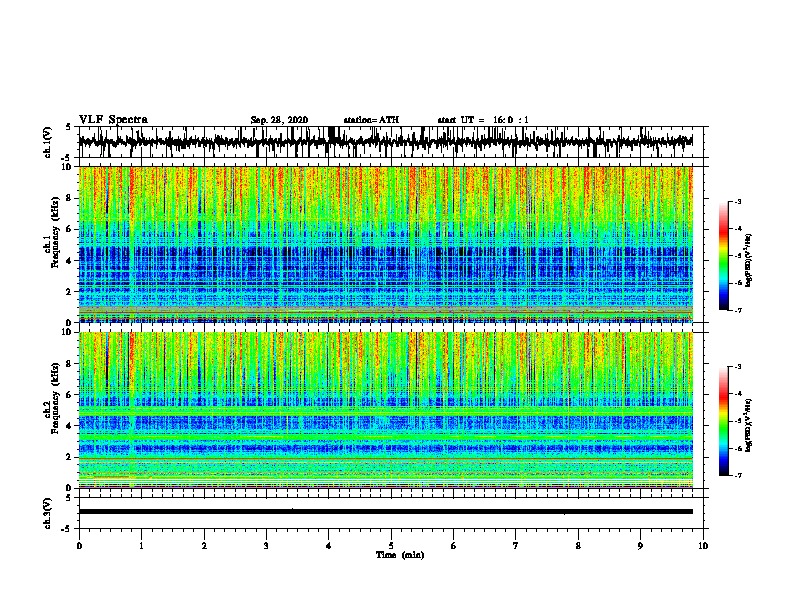This screenshot has height=612, width=792.
Task: Click the "-7" label on ch.1 color bar
Action: pyautogui.click(x=737, y=311)
